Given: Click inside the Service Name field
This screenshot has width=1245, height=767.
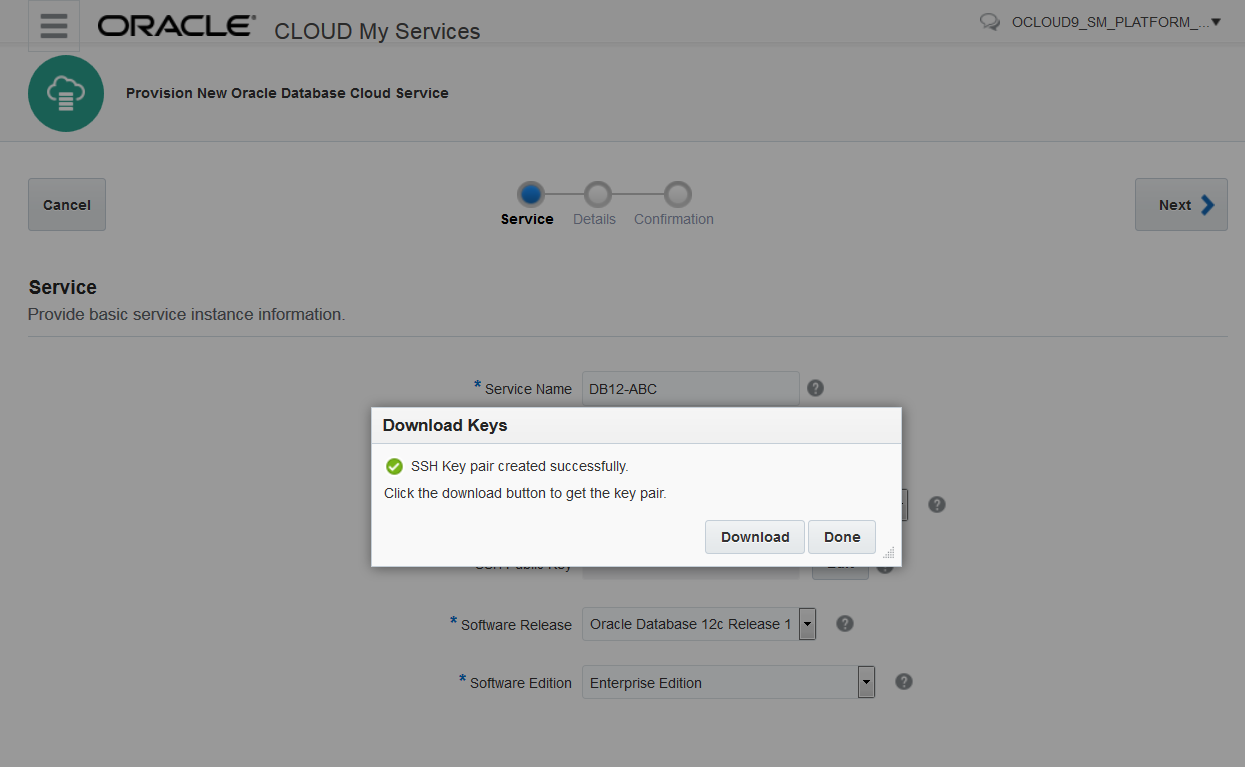Looking at the screenshot, I should pyautogui.click(x=690, y=388).
